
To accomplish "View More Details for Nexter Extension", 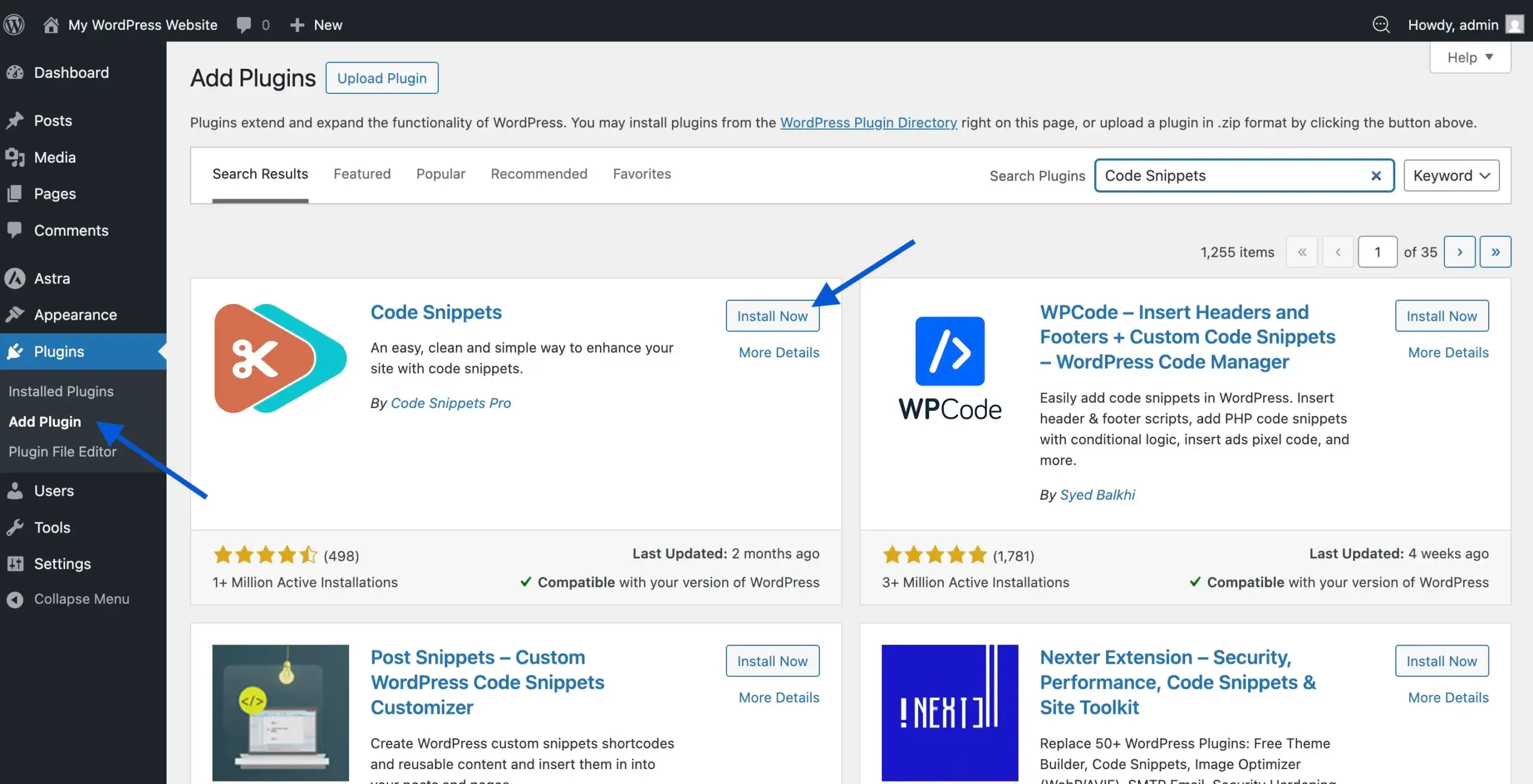I will pyautogui.click(x=1449, y=698).
